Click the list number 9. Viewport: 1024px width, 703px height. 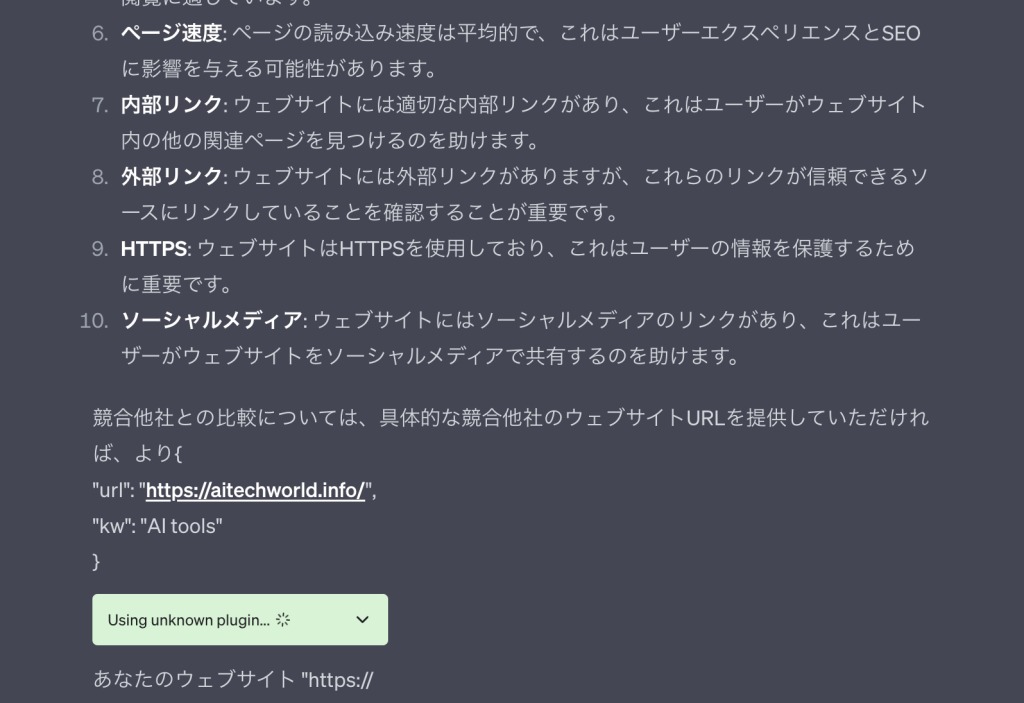pyautogui.click(x=100, y=248)
